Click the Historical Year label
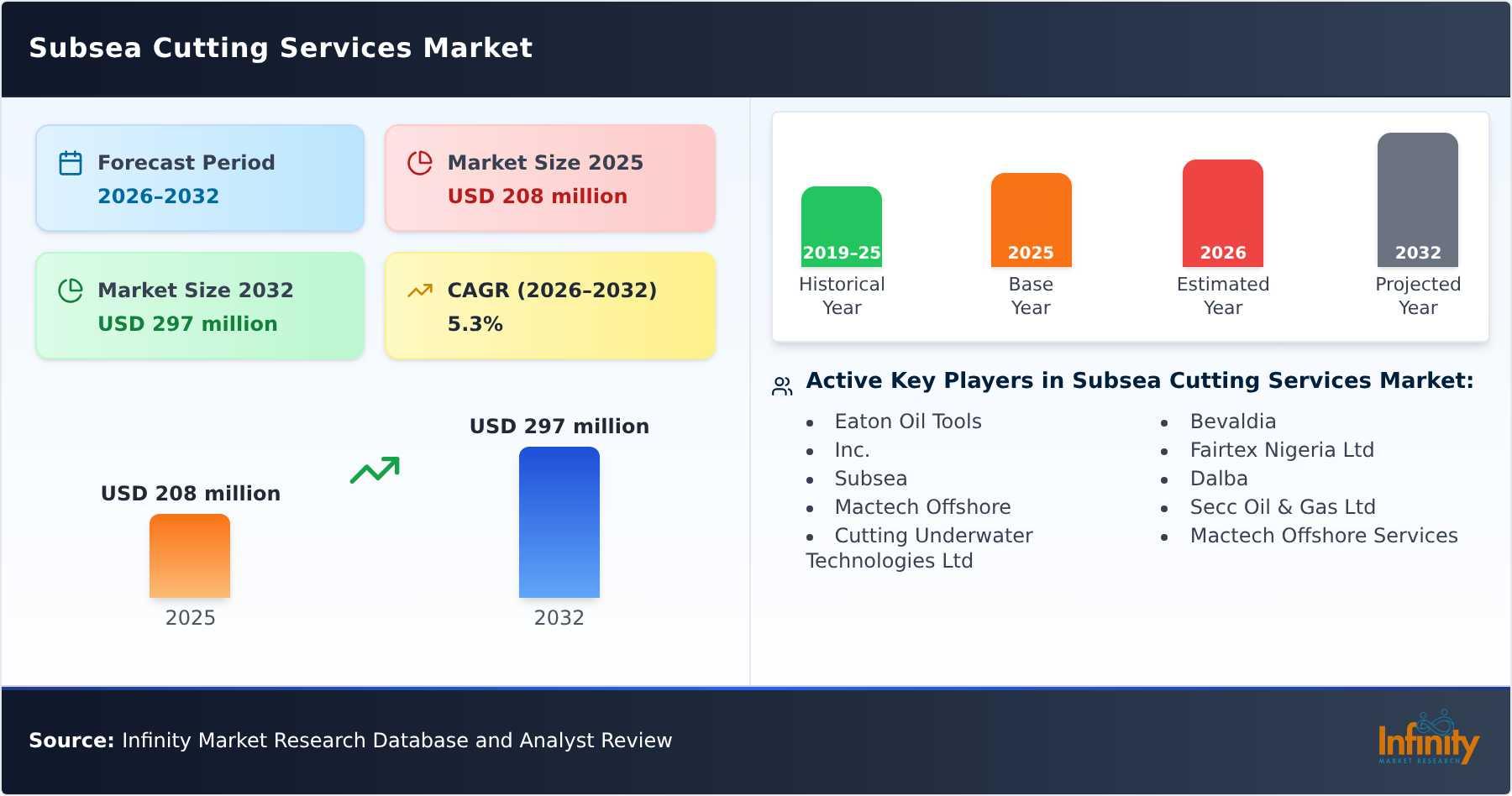1512x796 pixels. [x=842, y=296]
